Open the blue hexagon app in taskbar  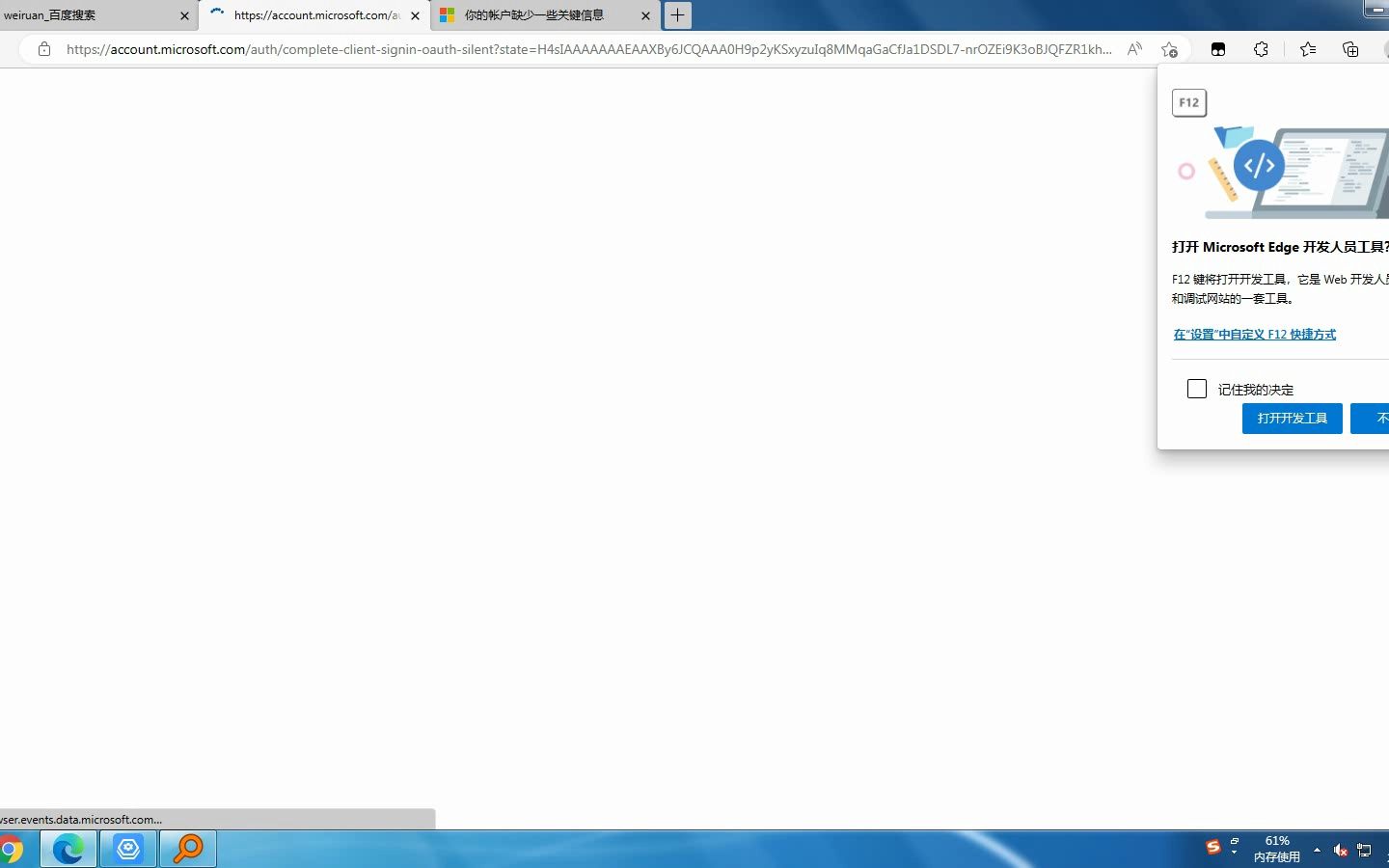(128, 850)
